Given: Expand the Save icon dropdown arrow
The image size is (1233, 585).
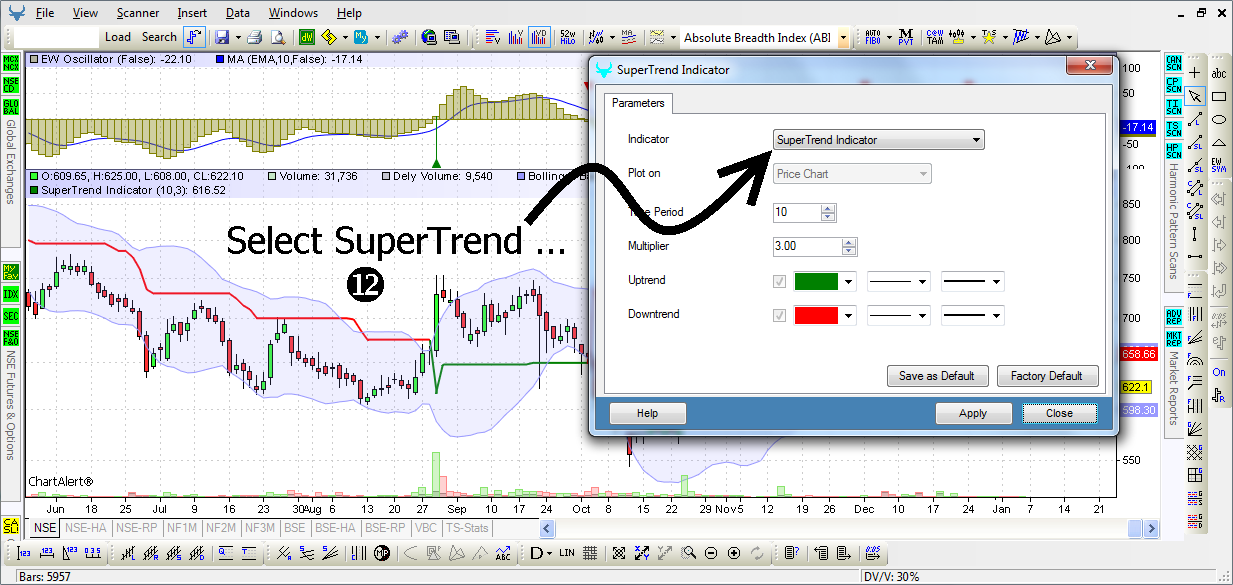Looking at the screenshot, I should [x=237, y=37].
